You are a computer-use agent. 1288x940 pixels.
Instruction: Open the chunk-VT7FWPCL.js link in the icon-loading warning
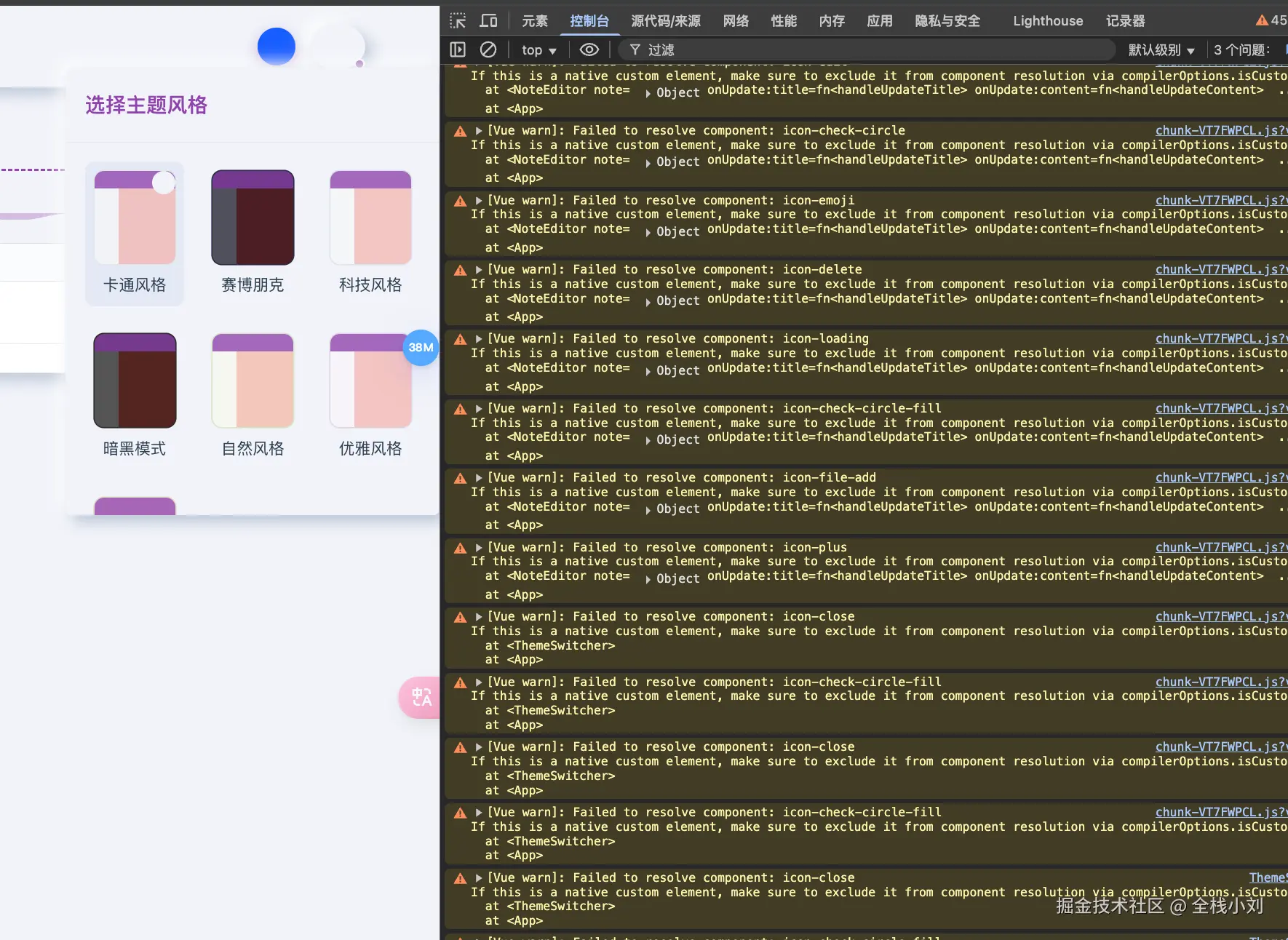point(1222,338)
